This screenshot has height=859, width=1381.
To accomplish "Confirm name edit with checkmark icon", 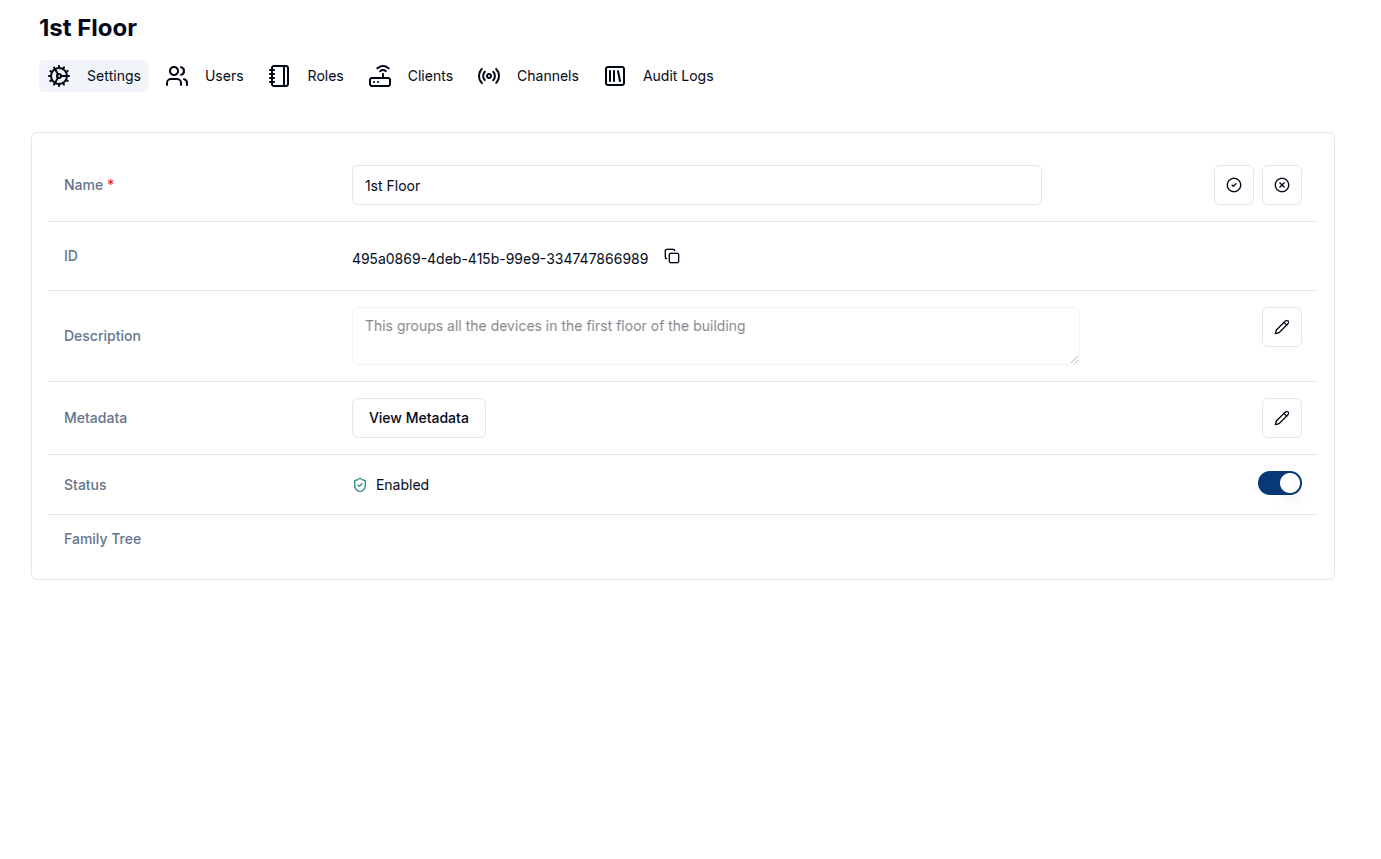I will tap(1234, 185).
